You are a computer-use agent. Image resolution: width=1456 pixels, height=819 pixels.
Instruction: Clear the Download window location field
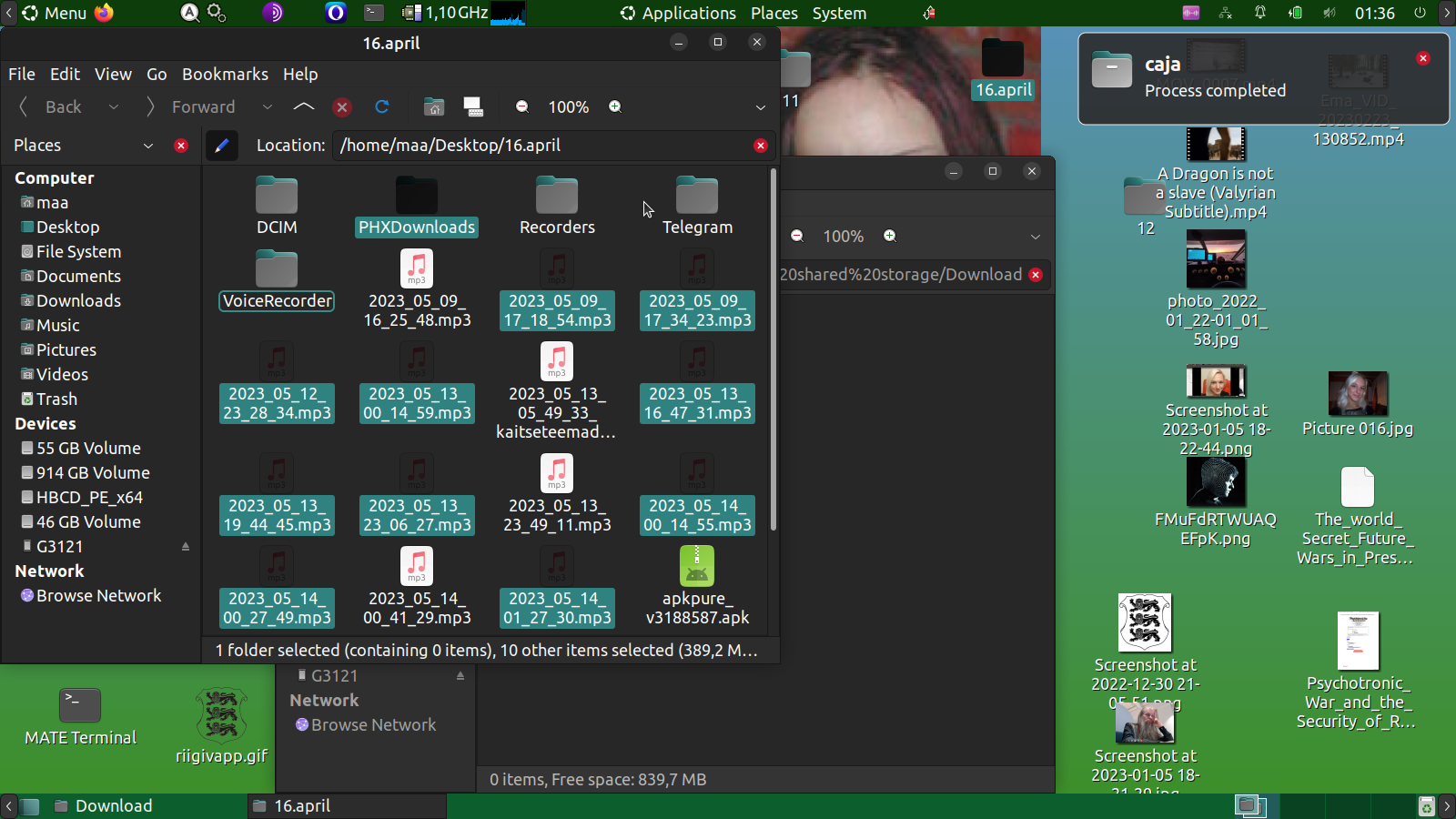point(1036,275)
